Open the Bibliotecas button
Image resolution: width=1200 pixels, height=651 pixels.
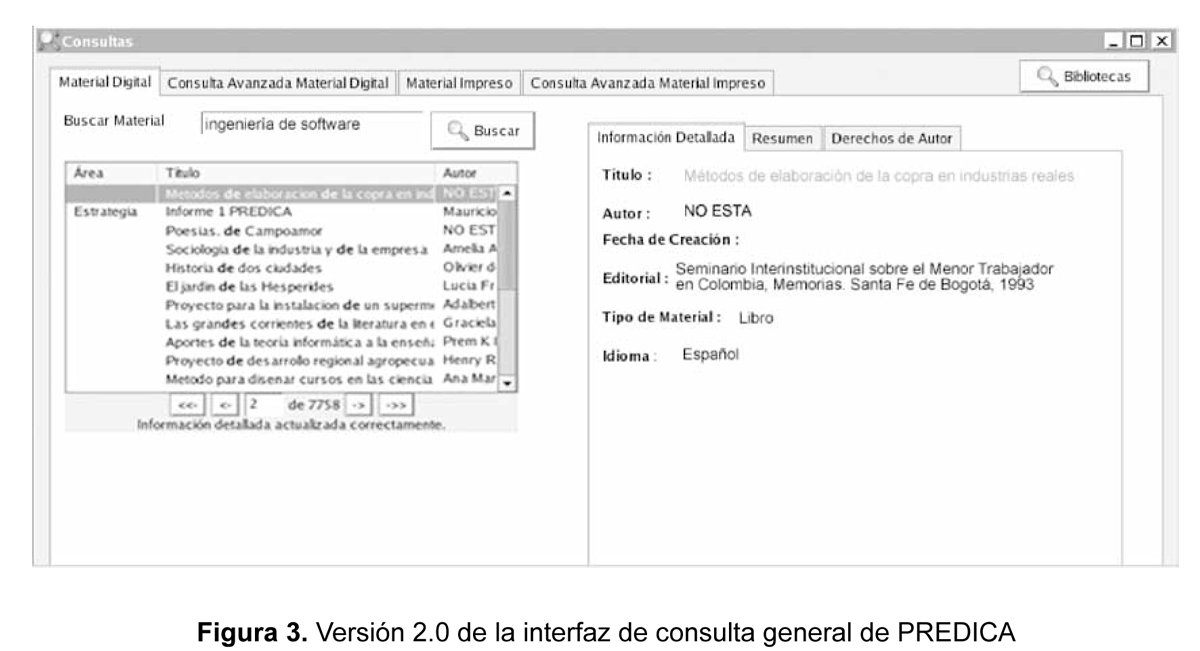point(1083,77)
